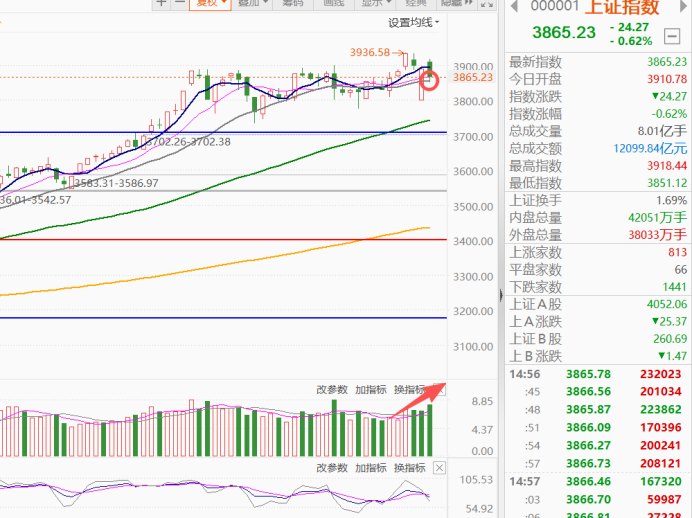Go to next stock with right arrow
692x518 pixels.
(684, 6)
